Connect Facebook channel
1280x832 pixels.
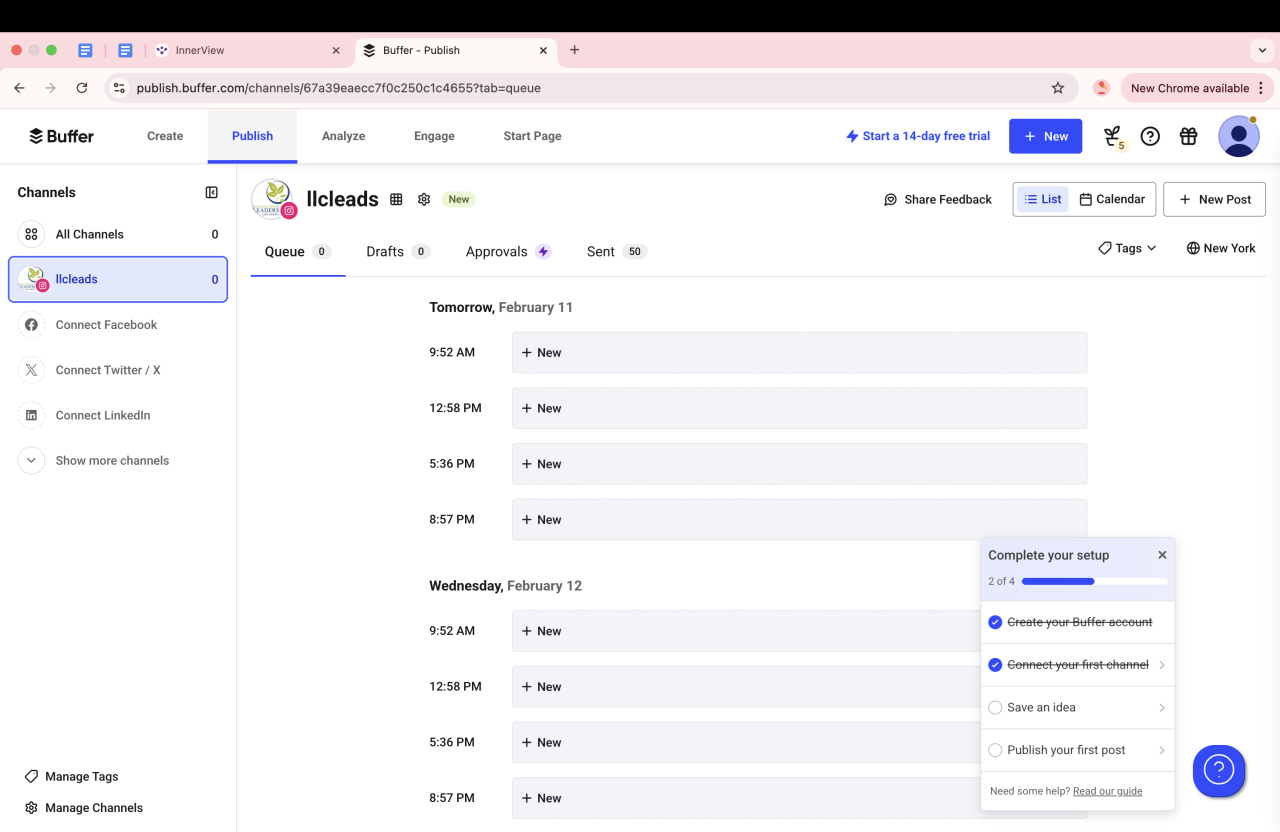118,325
